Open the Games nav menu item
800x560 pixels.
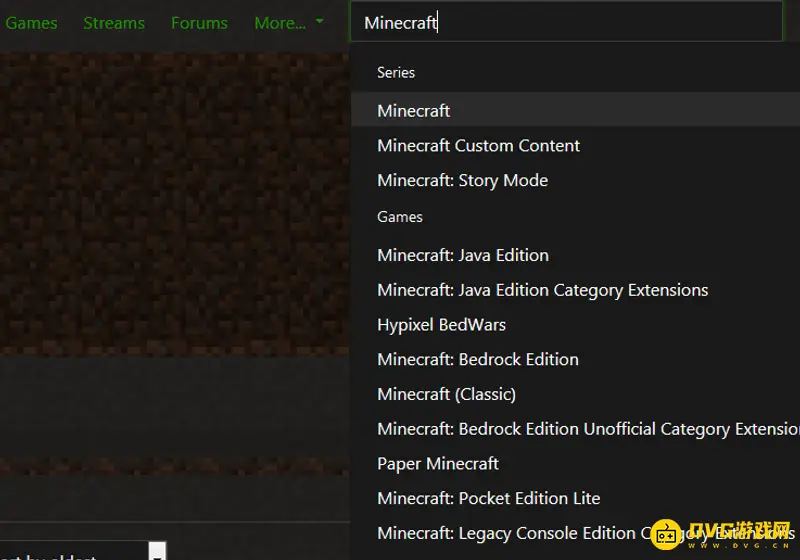click(x=31, y=23)
